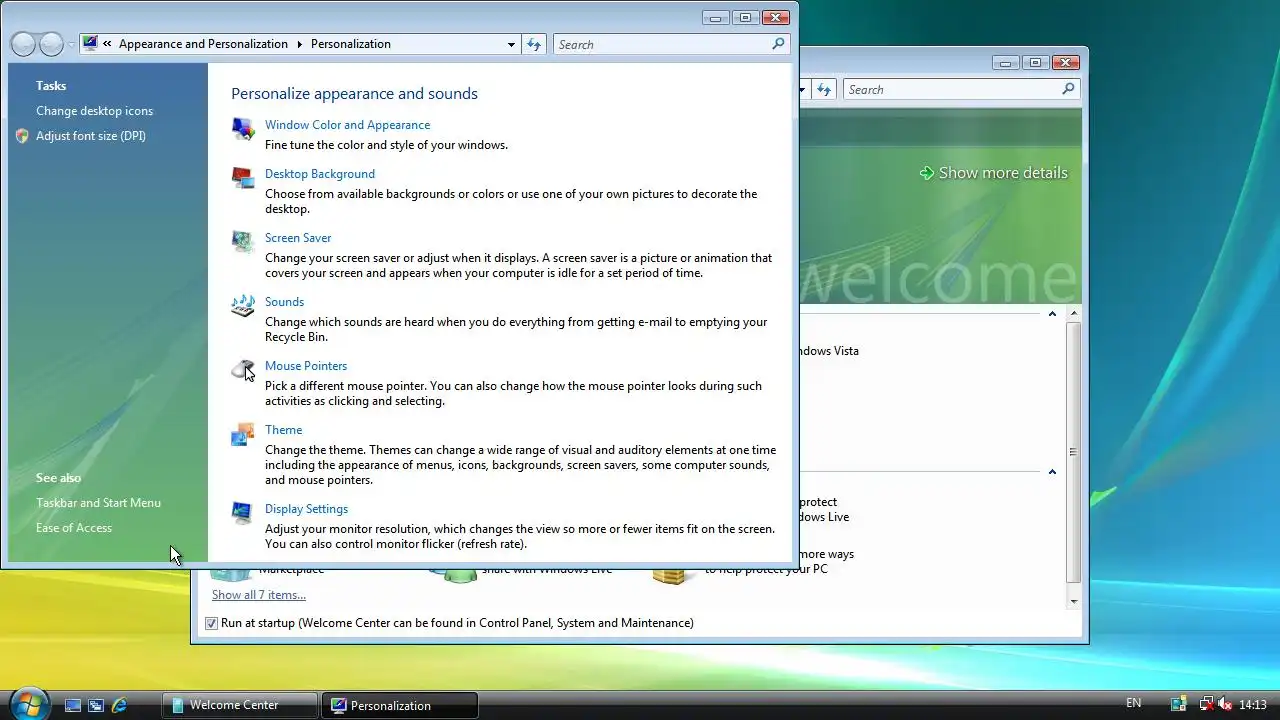Open the Ease of Access link

point(74,528)
